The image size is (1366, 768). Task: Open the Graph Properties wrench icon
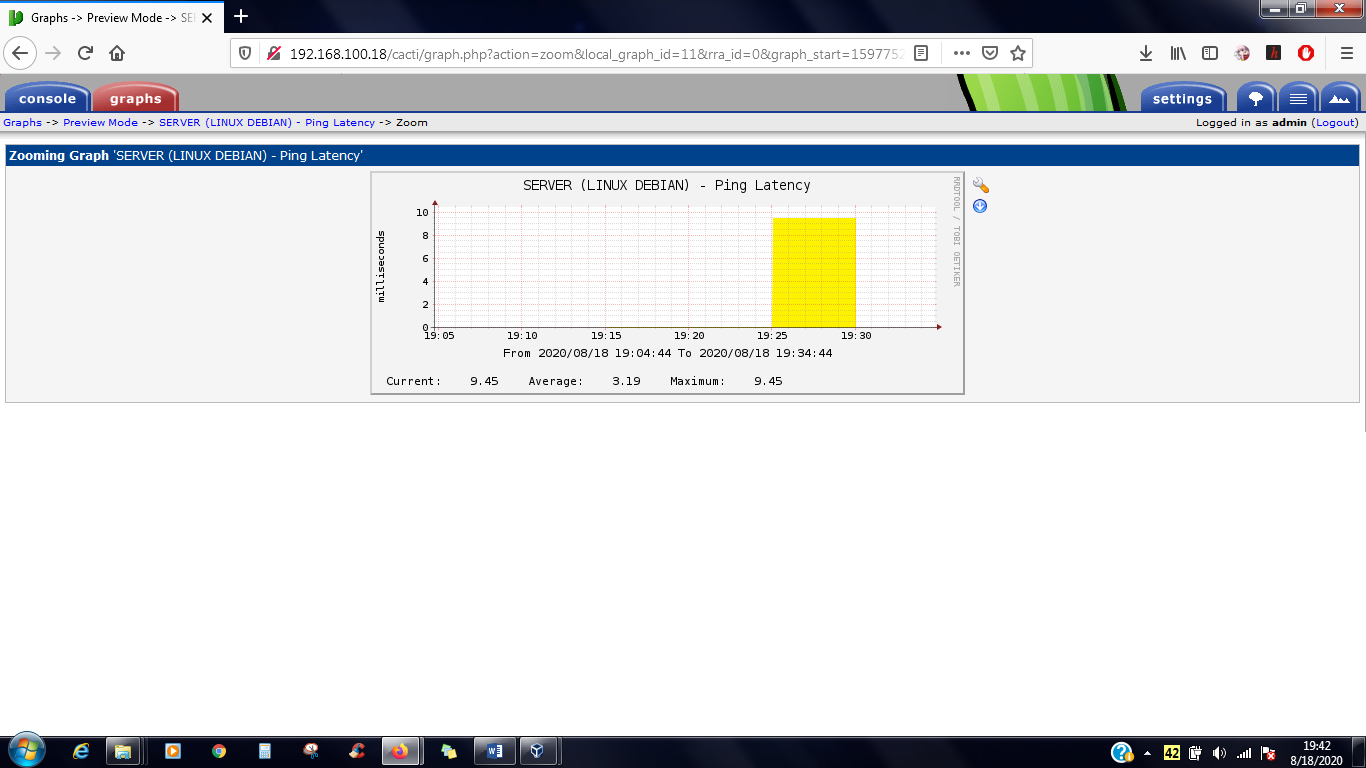tap(980, 186)
